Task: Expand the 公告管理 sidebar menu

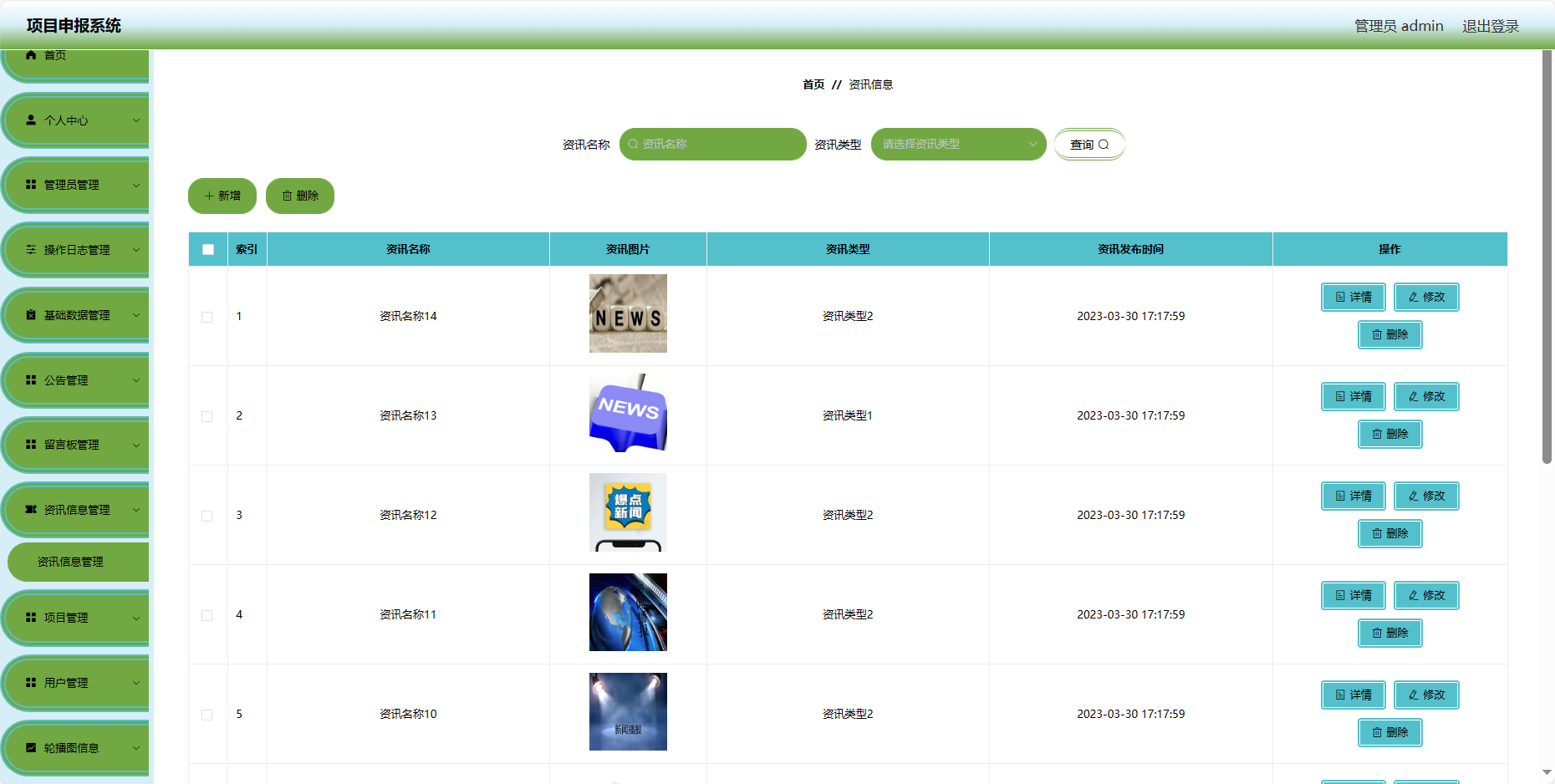Action: pyautogui.click(x=77, y=380)
